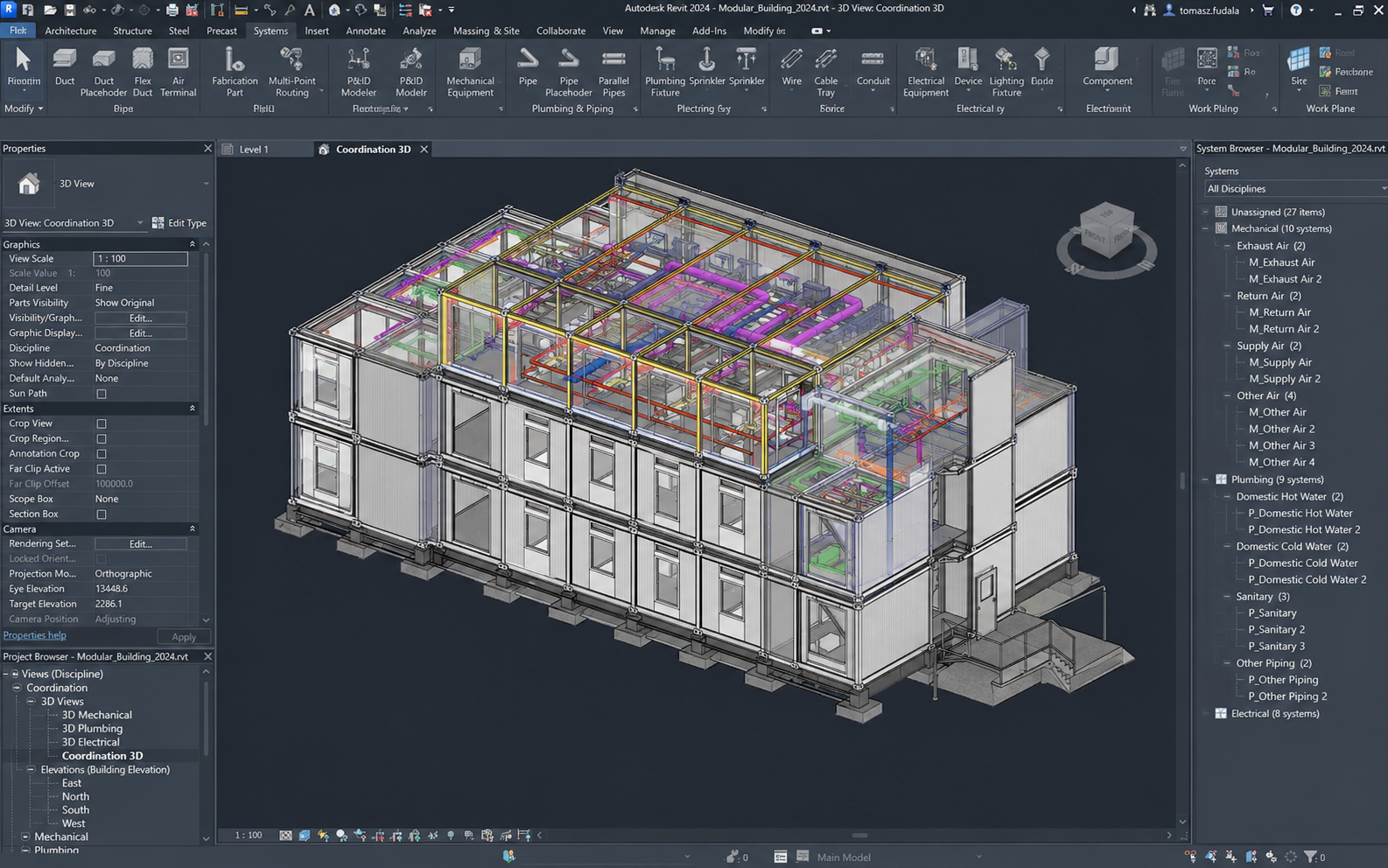Open the All Disciplines dropdown

point(1294,189)
